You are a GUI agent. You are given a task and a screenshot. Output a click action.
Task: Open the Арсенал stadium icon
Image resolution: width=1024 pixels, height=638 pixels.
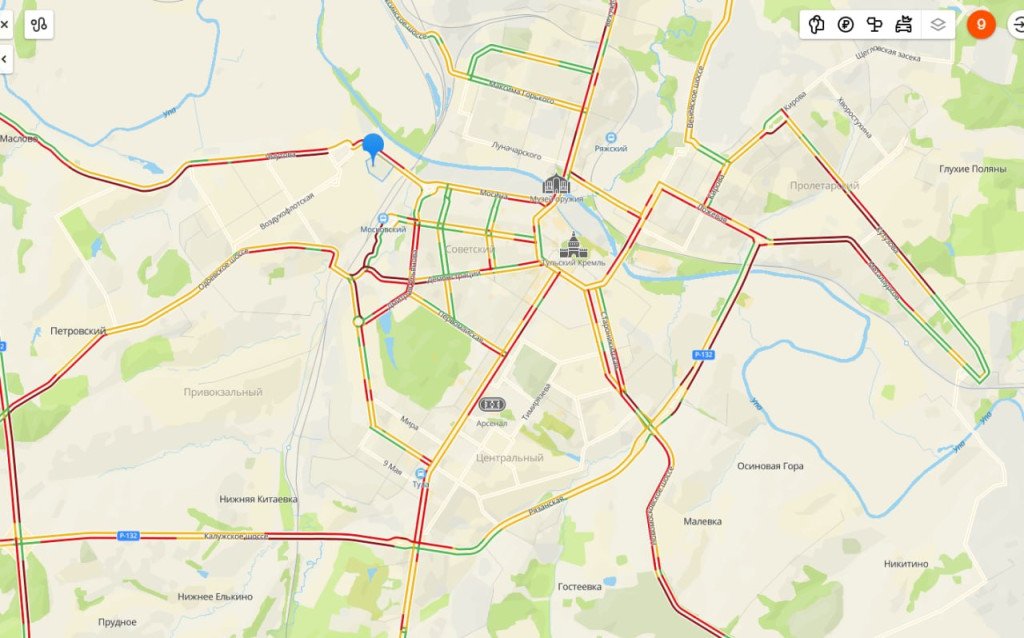coord(492,405)
